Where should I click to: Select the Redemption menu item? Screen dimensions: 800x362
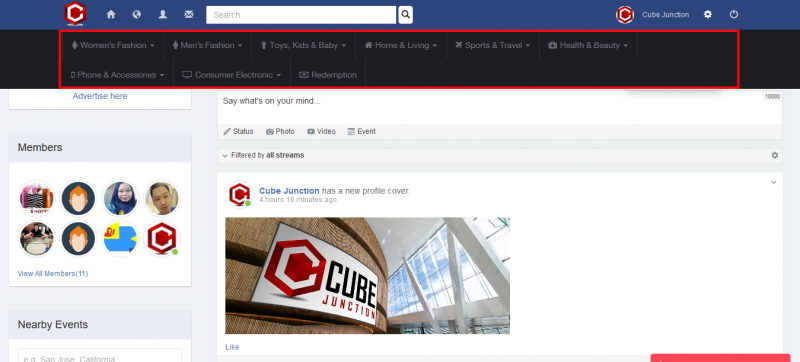point(328,75)
